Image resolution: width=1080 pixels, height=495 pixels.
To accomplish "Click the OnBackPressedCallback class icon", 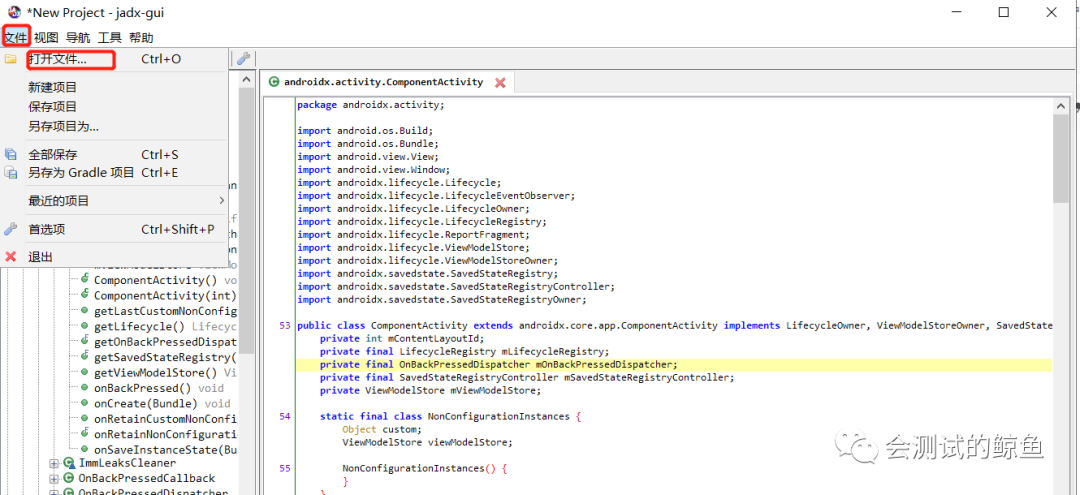I will (69, 478).
